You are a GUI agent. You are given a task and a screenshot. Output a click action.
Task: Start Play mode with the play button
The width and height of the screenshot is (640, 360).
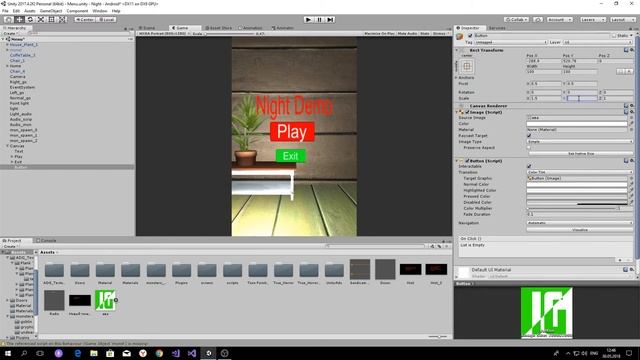[309, 20]
